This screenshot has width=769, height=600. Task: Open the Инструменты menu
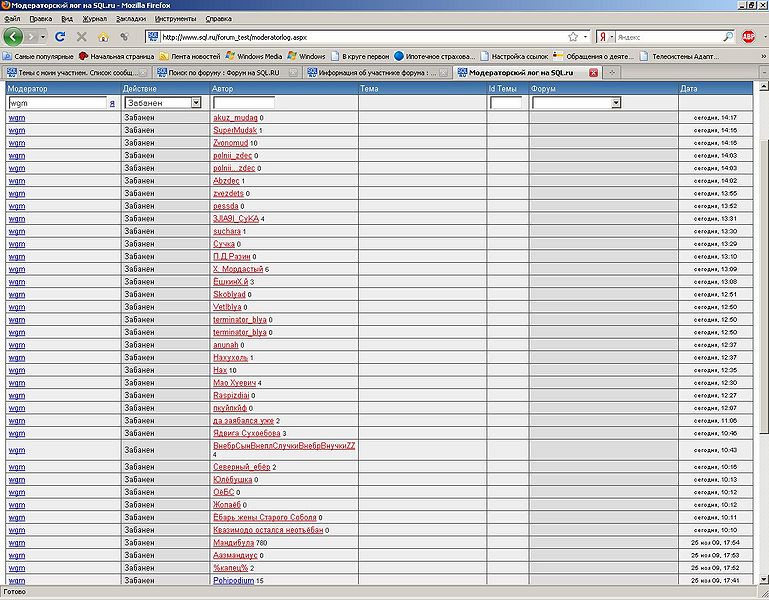[x=175, y=19]
